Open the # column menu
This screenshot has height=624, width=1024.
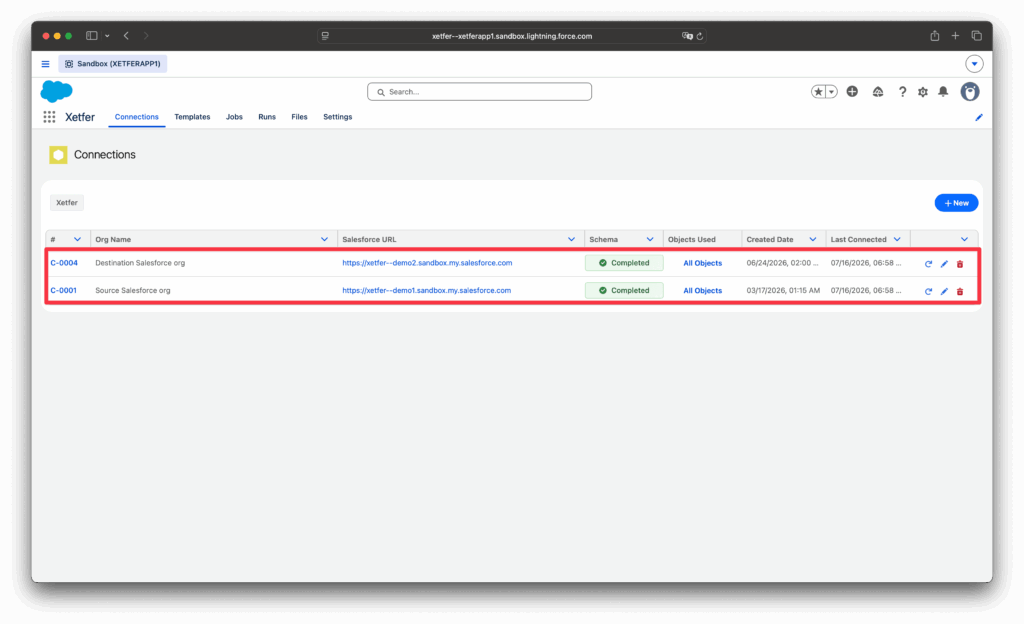(x=77, y=240)
